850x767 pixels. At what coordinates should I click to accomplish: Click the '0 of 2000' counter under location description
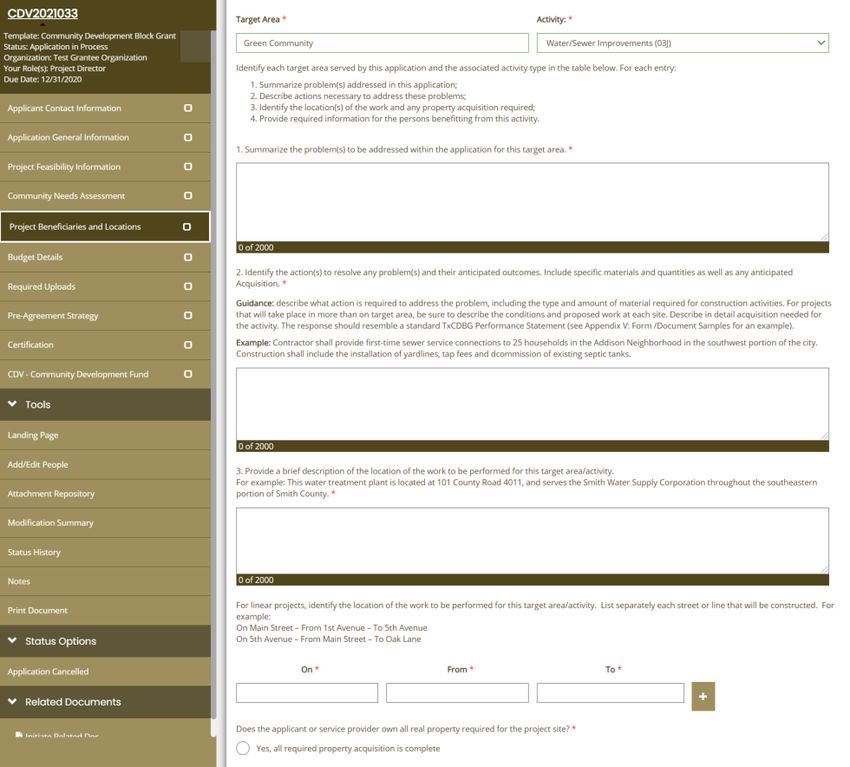tap(256, 580)
